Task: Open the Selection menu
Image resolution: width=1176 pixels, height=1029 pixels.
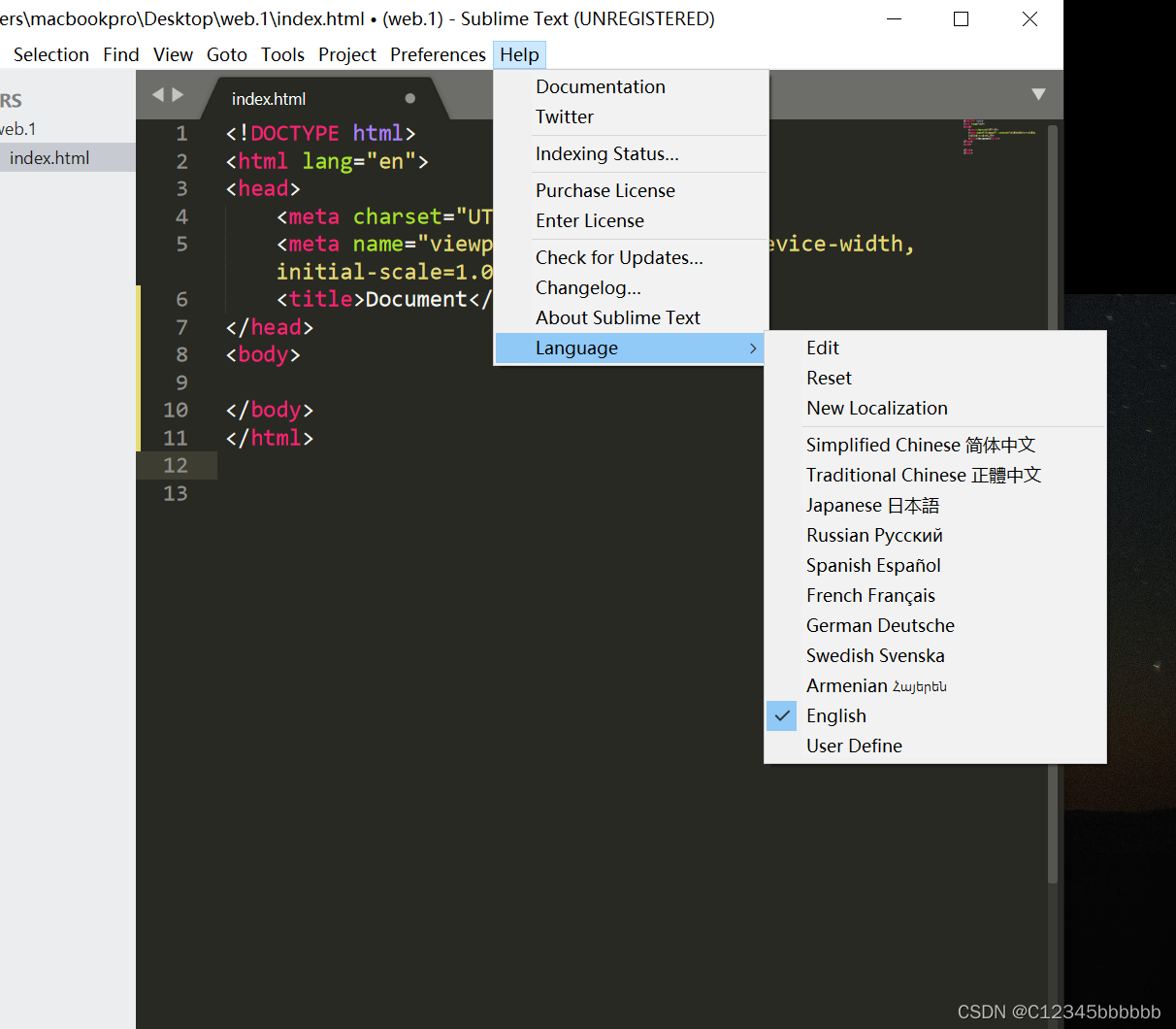Action: (51, 54)
